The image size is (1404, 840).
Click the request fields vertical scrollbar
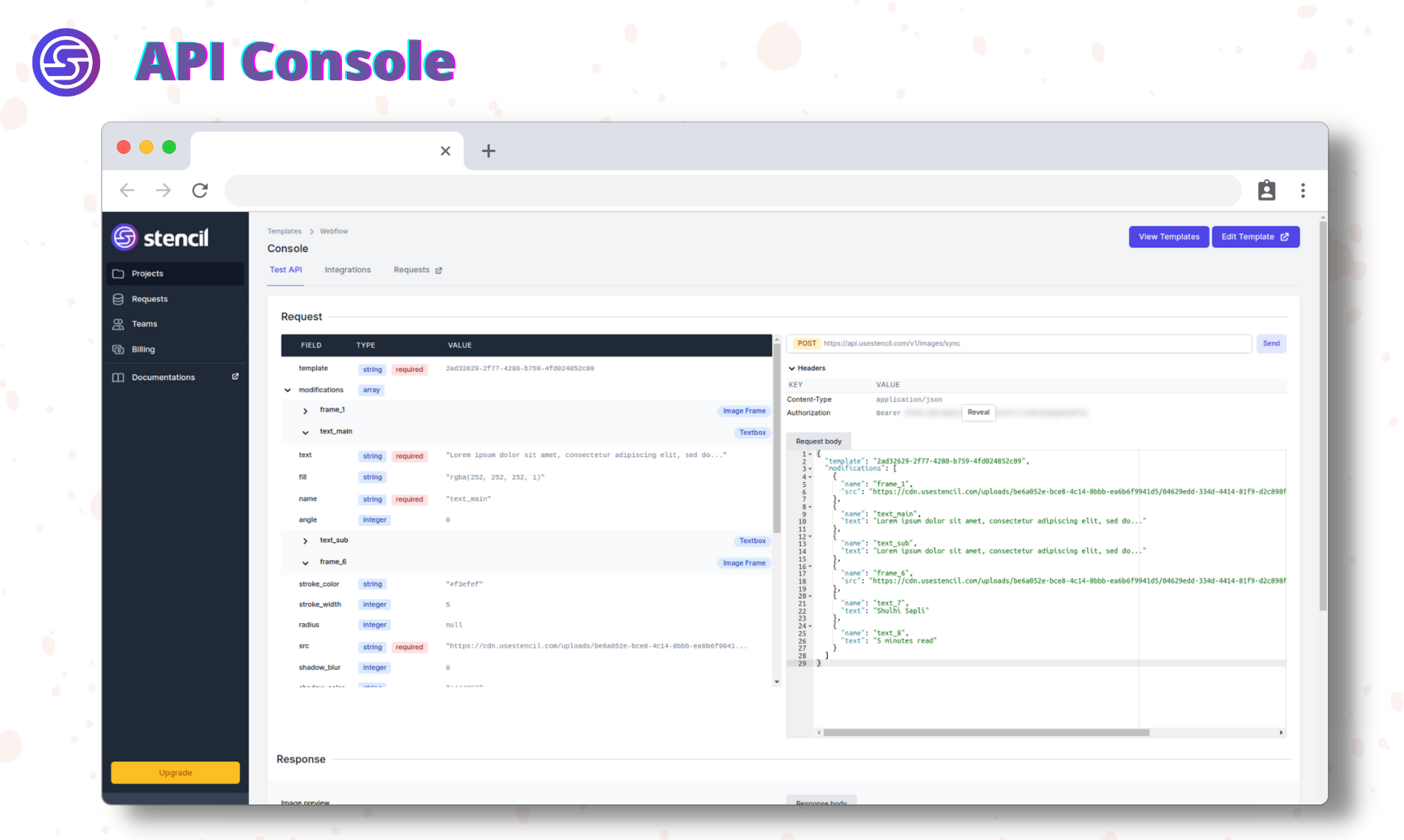[777, 438]
